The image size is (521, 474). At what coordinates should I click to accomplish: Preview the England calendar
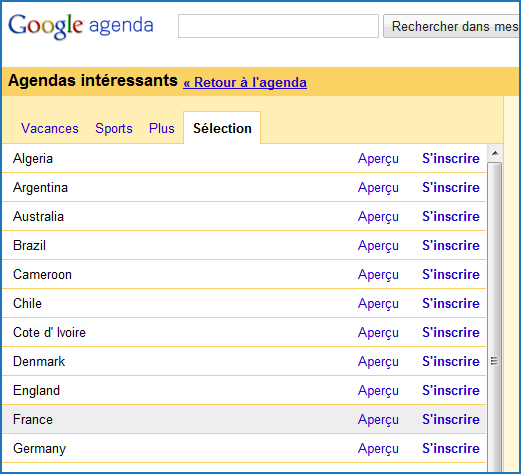pyautogui.click(x=378, y=391)
